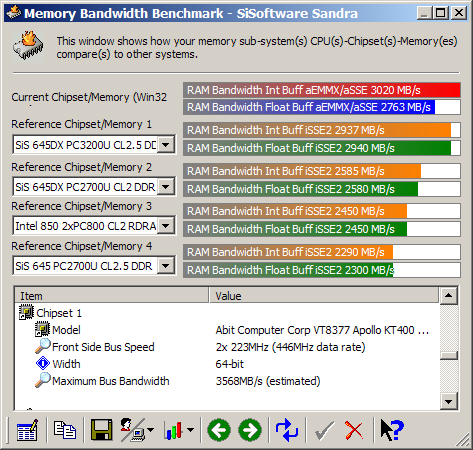473x450 pixels.
Task: Open dropdown arrow beside bar chart icon
Action: click(190, 430)
